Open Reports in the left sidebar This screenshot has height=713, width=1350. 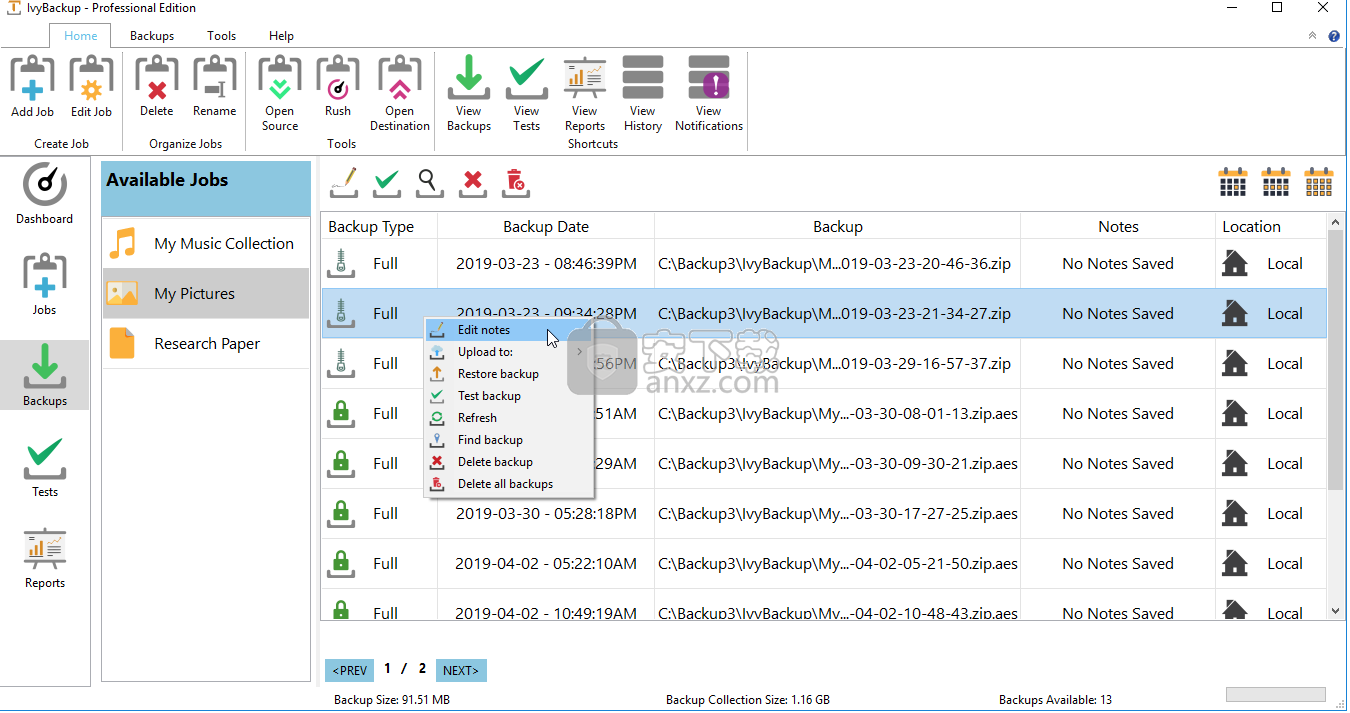coord(44,559)
